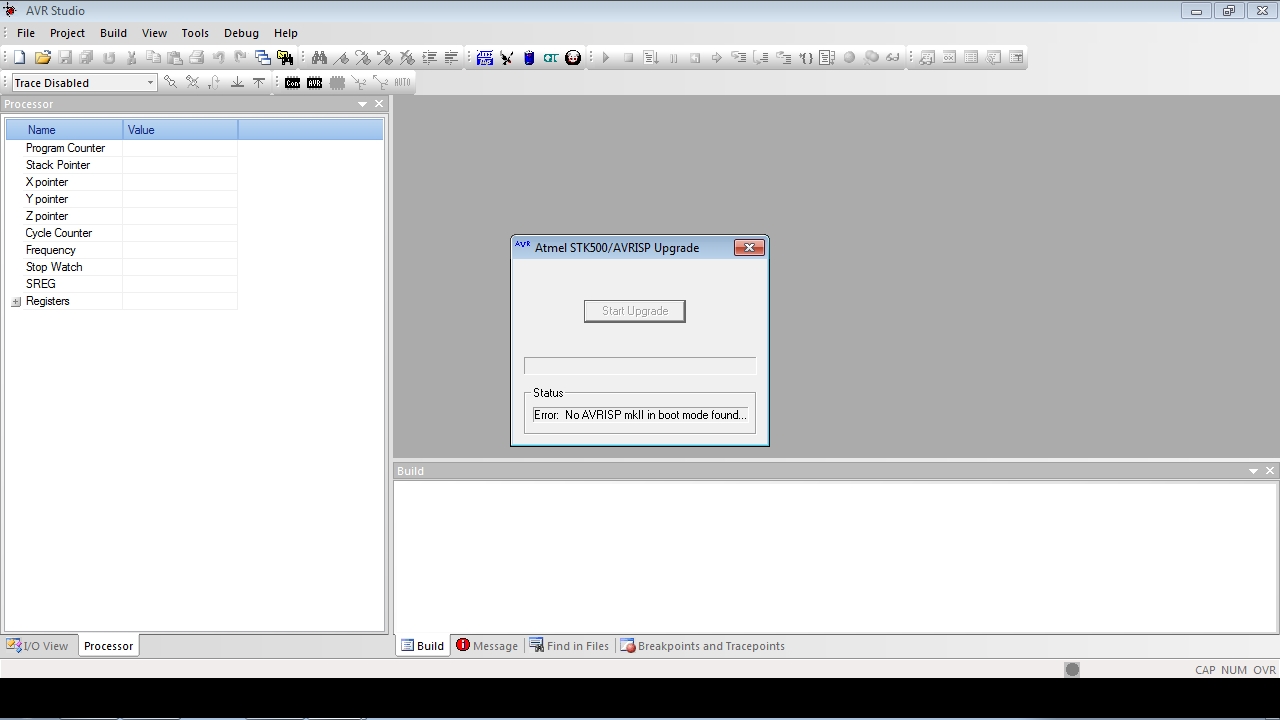Click the black AVR icon in trace toolbar
Screen dimensions: 1280x720
point(314,83)
